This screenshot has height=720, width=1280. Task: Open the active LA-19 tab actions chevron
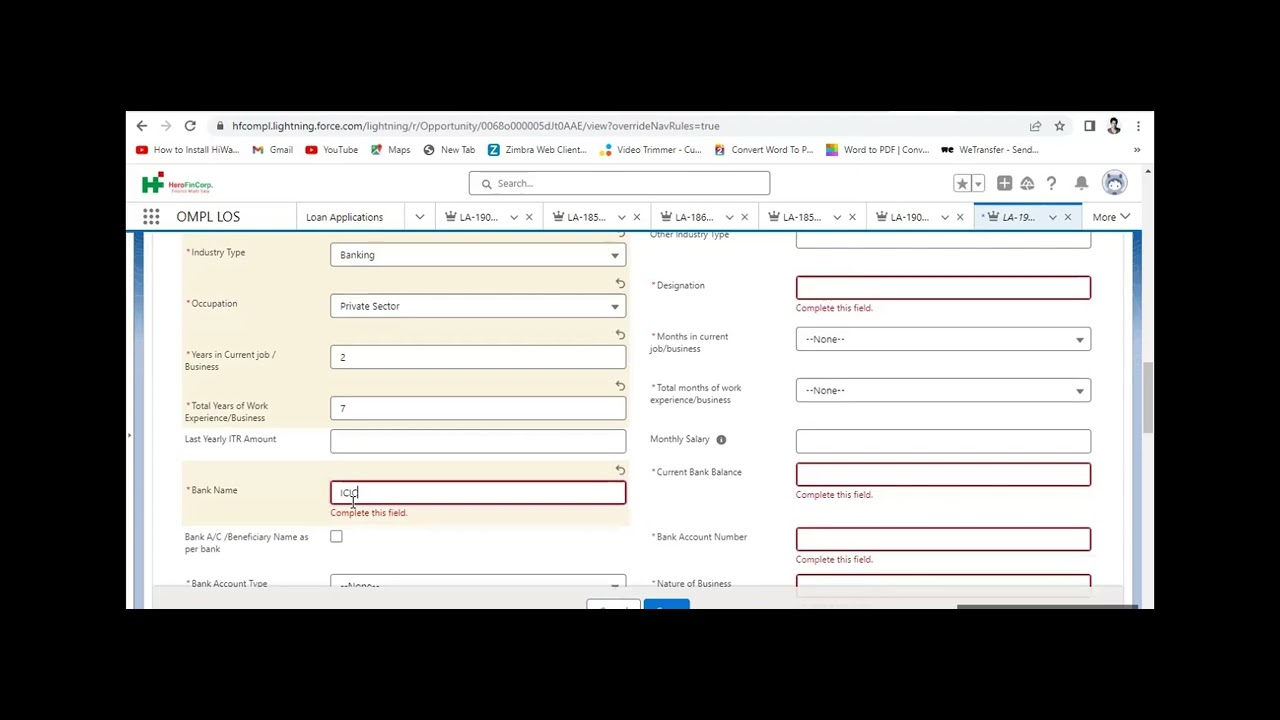tap(1052, 217)
